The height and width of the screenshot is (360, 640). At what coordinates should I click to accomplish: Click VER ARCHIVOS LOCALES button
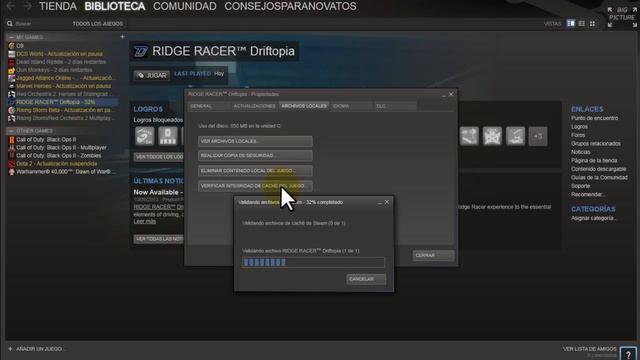coord(256,141)
